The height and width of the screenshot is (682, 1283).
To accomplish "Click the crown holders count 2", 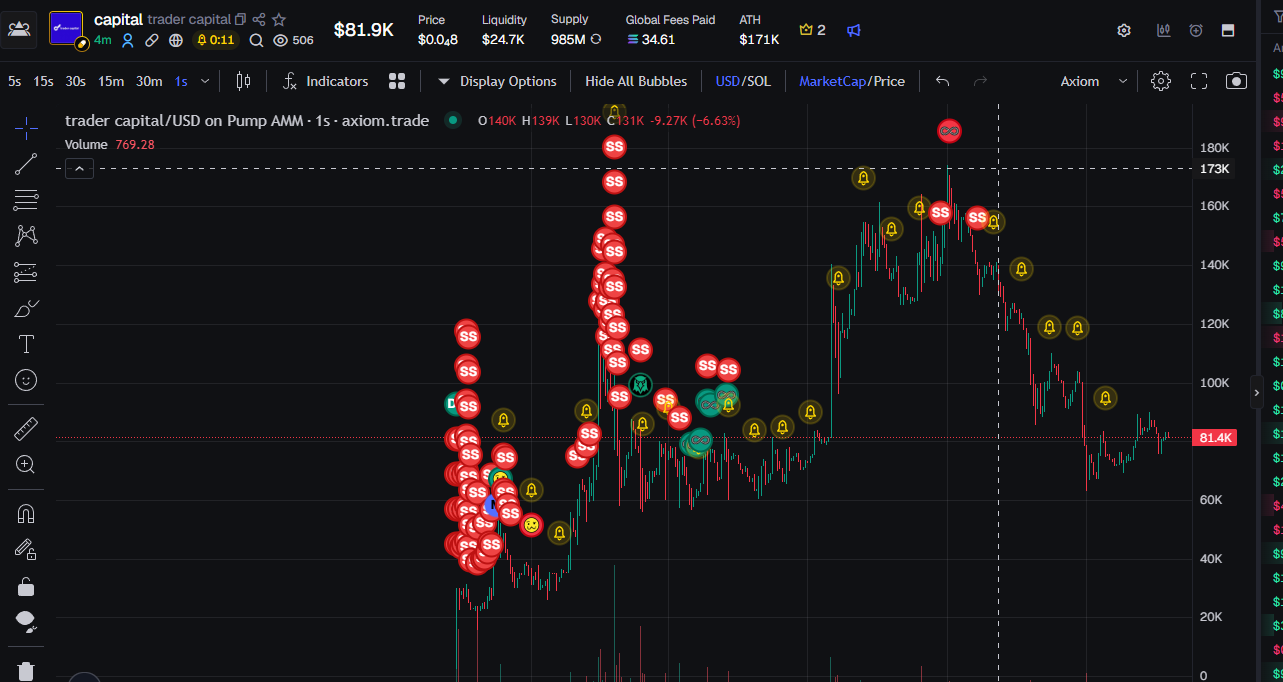I will [x=812, y=30].
